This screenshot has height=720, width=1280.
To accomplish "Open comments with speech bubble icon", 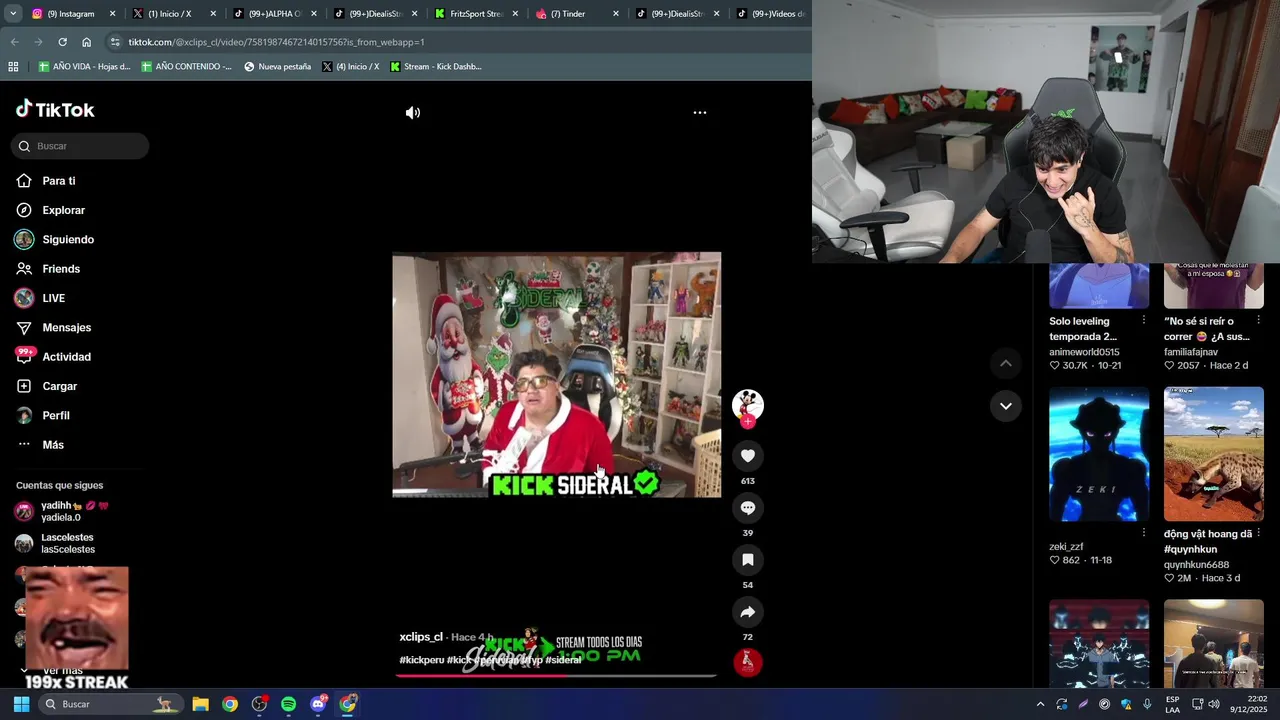I will tap(747, 508).
